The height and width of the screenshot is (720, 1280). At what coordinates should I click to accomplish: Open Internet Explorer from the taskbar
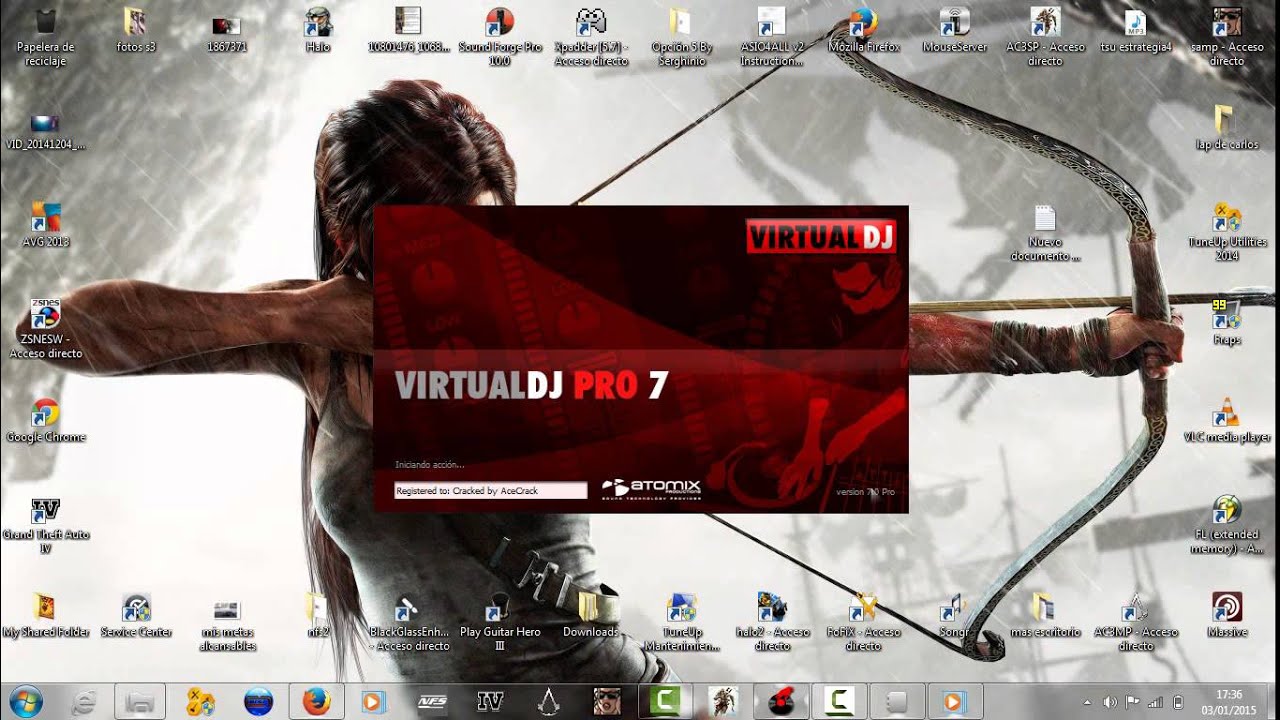point(85,701)
